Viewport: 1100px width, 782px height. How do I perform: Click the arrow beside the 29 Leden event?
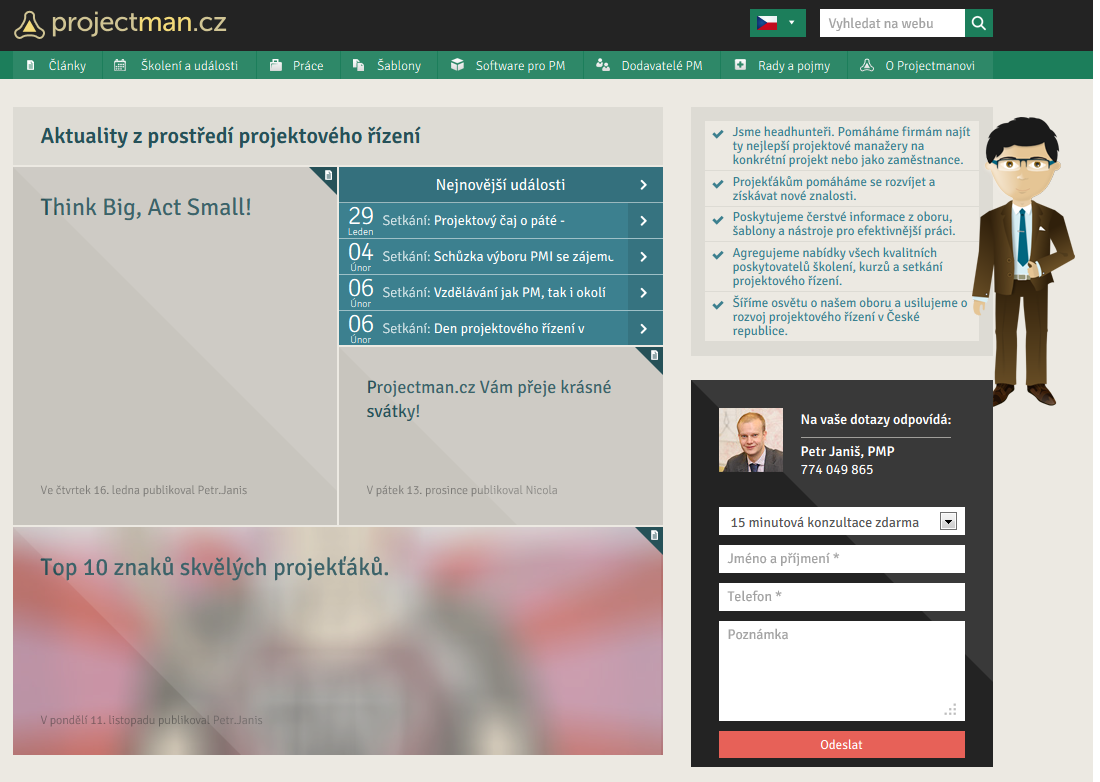(x=644, y=221)
